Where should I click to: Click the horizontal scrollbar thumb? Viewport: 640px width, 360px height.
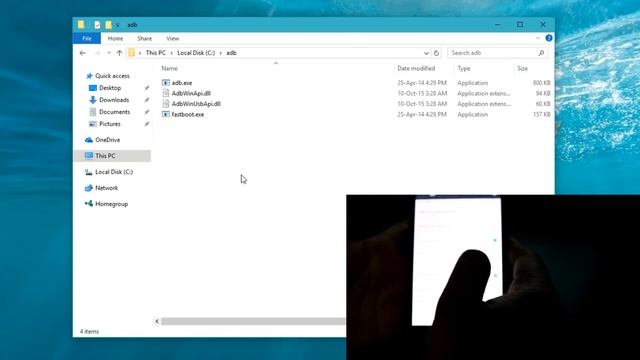tap(253, 322)
